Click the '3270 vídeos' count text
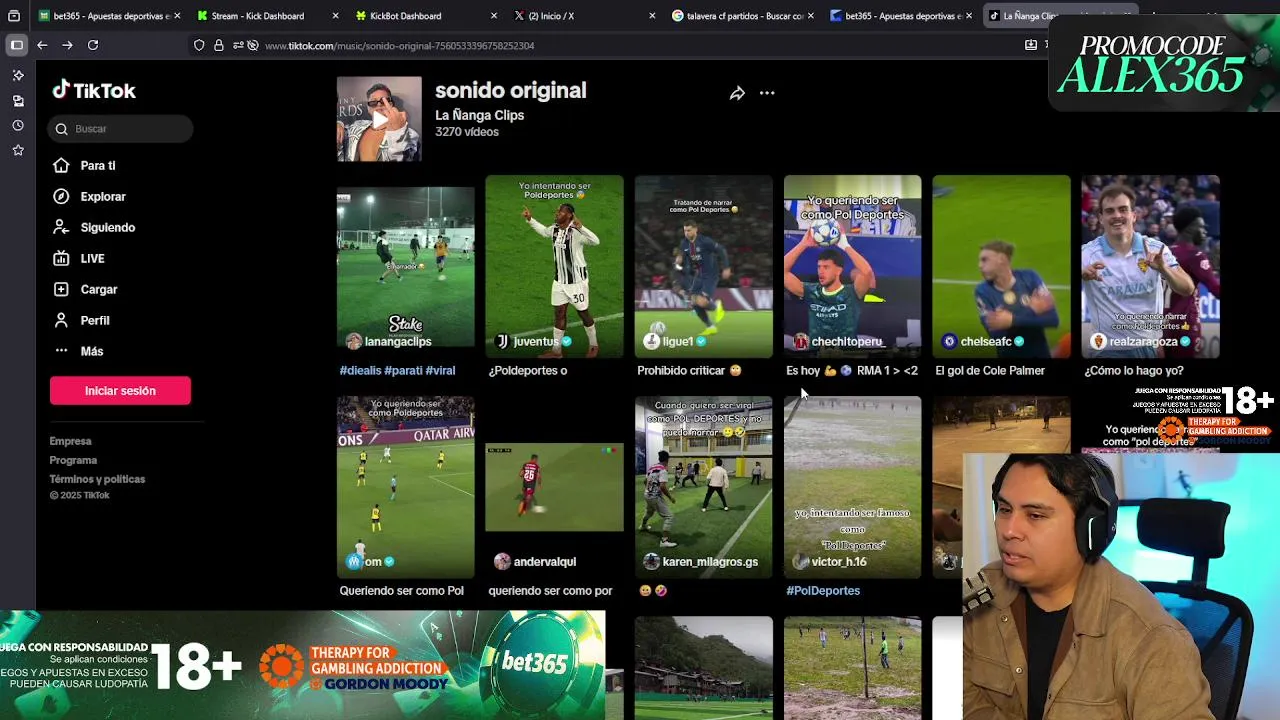 [x=467, y=132]
